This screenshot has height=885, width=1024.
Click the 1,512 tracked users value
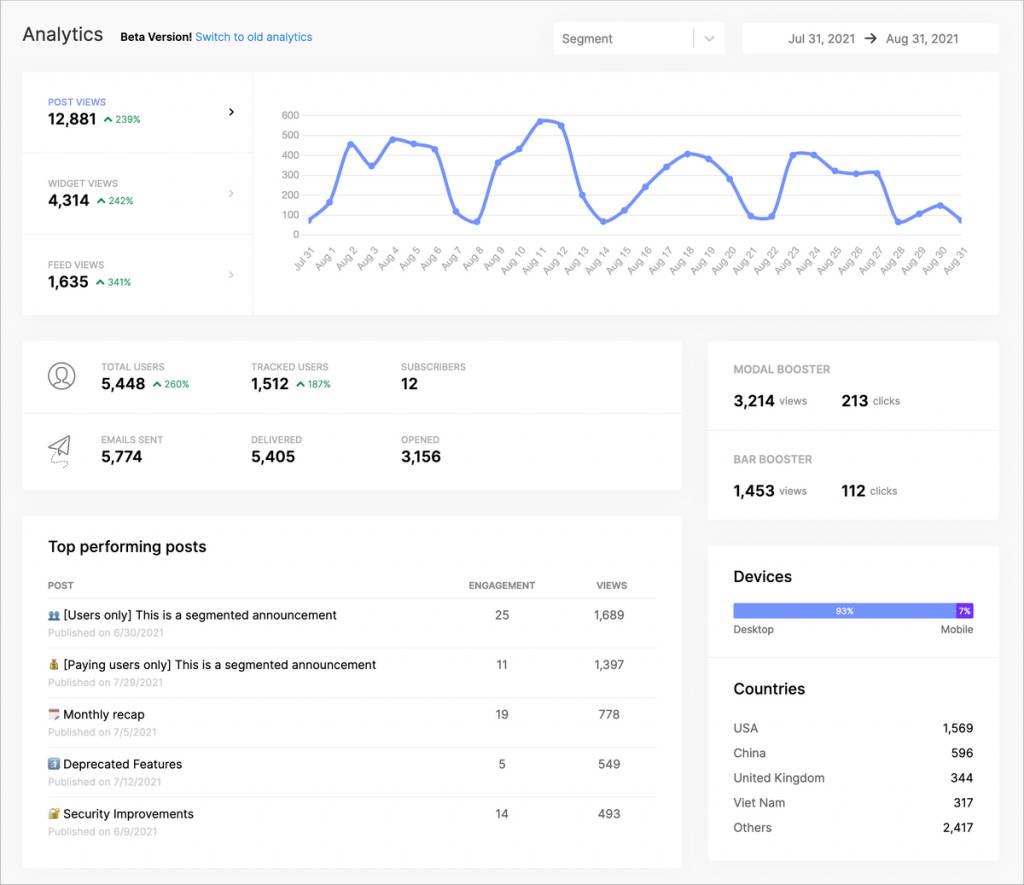270,384
